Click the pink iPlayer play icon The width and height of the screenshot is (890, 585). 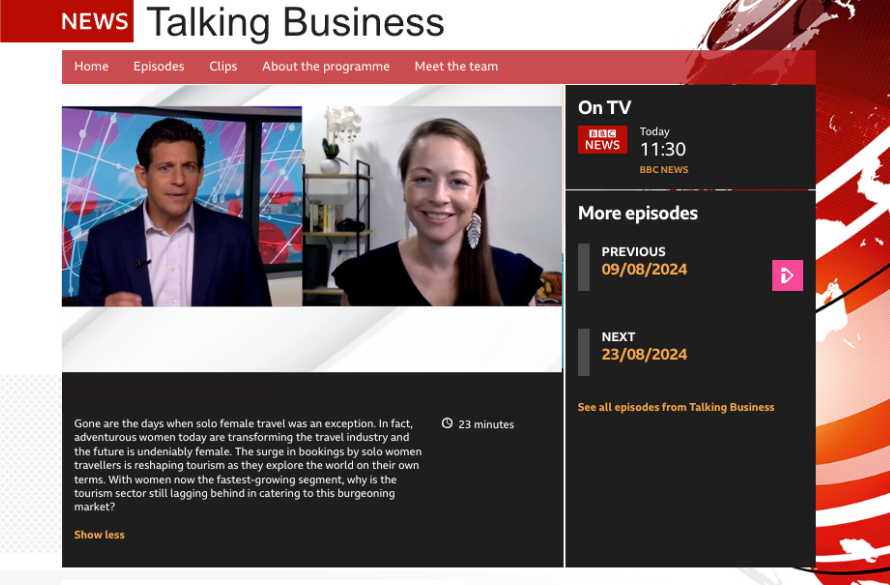click(x=787, y=275)
